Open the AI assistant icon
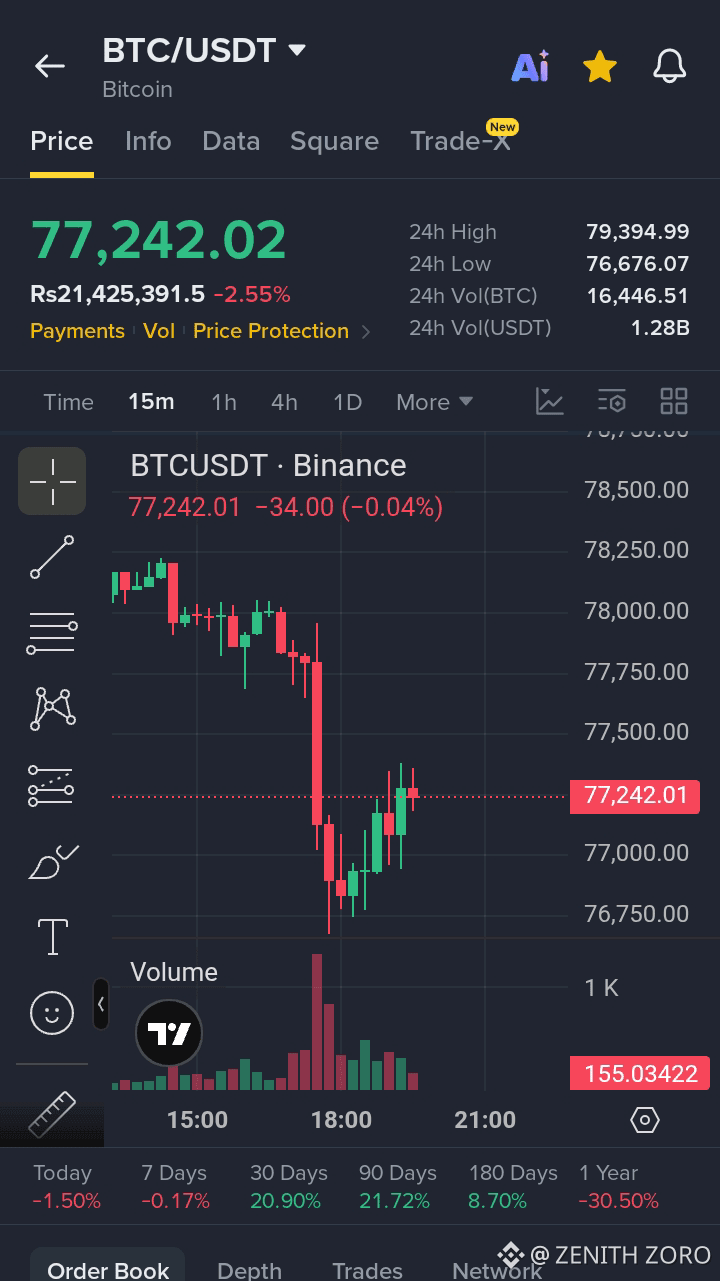 pyautogui.click(x=530, y=66)
